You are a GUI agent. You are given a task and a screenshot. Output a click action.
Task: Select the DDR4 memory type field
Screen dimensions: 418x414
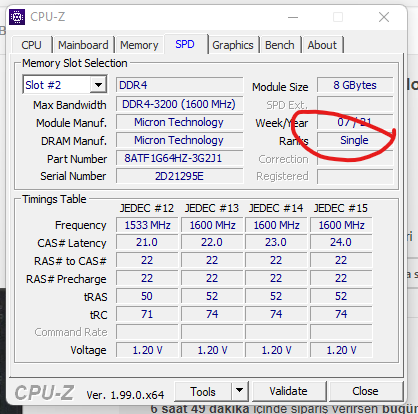point(180,85)
